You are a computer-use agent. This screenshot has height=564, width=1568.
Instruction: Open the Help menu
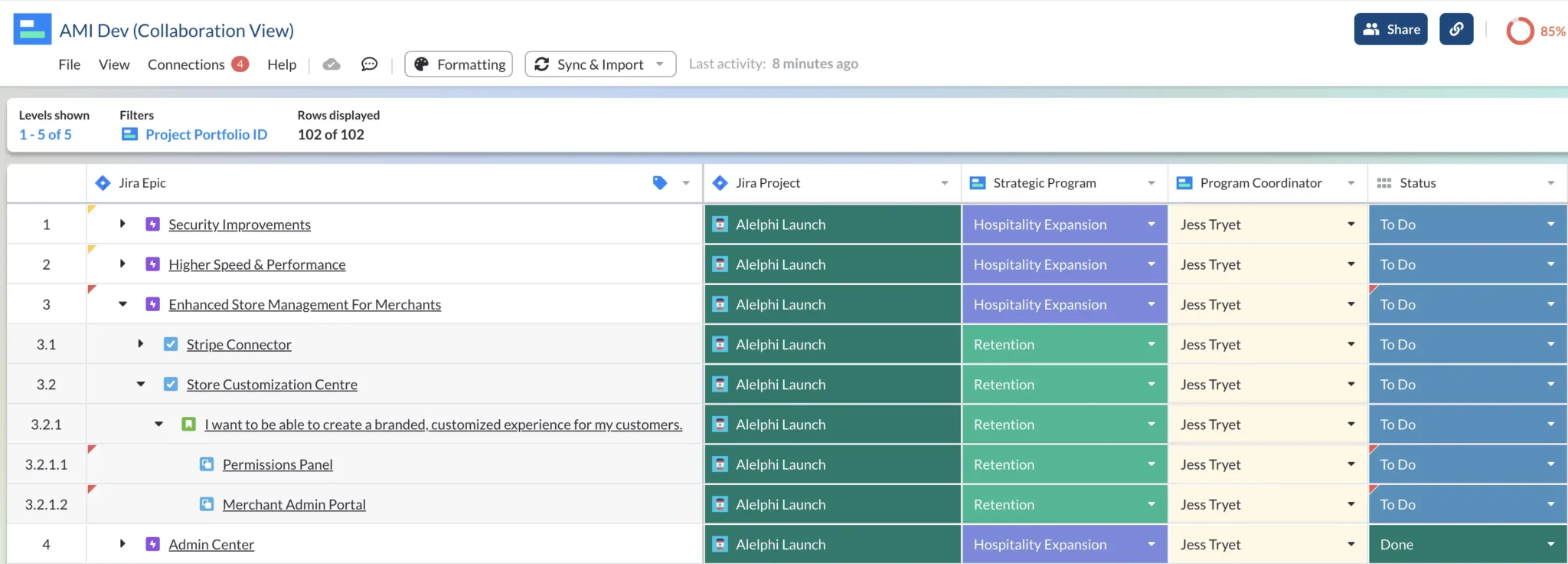click(x=282, y=64)
